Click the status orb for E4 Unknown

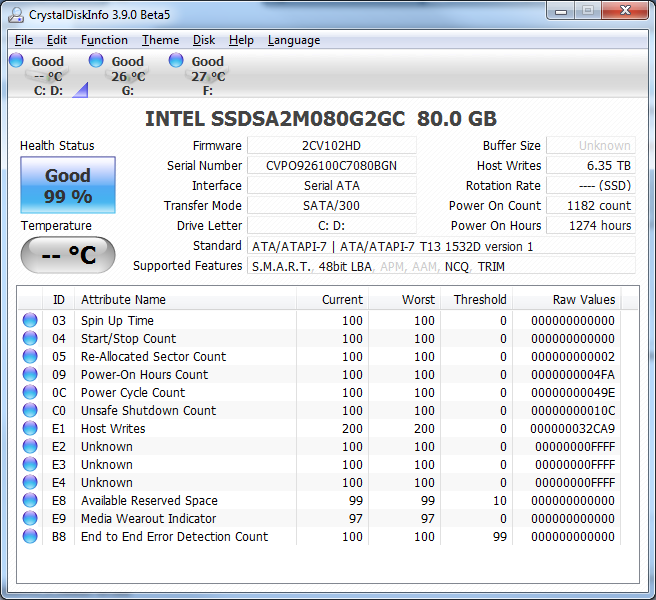(30, 482)
